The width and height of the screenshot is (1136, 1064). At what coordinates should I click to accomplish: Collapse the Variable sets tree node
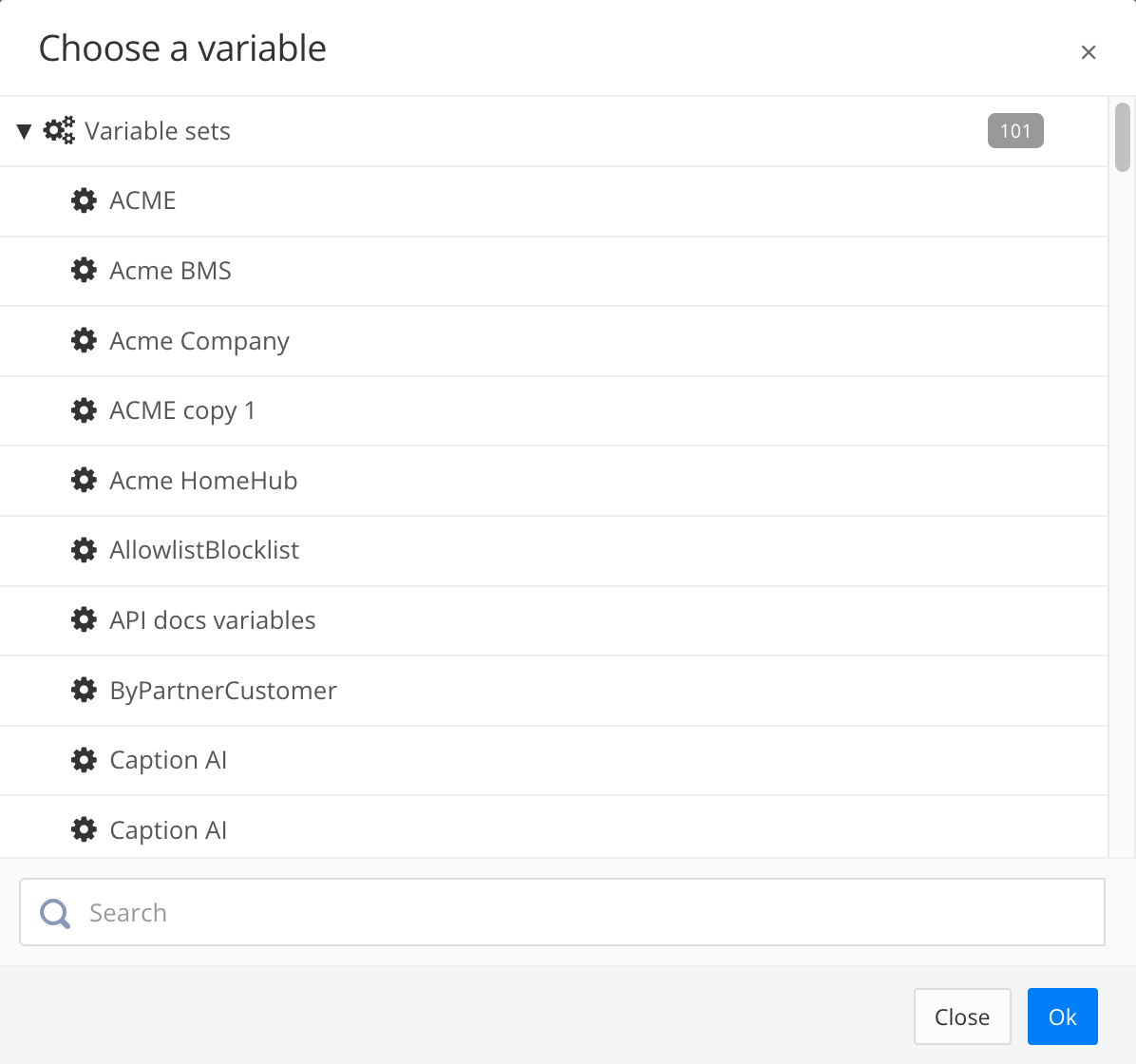click(x=24, y=131)
